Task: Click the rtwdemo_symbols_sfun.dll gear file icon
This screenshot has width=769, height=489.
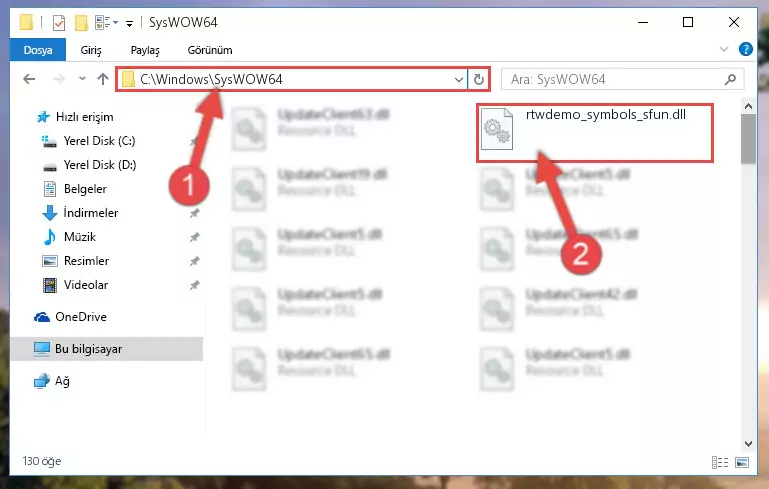Action: tap(497, 129)
